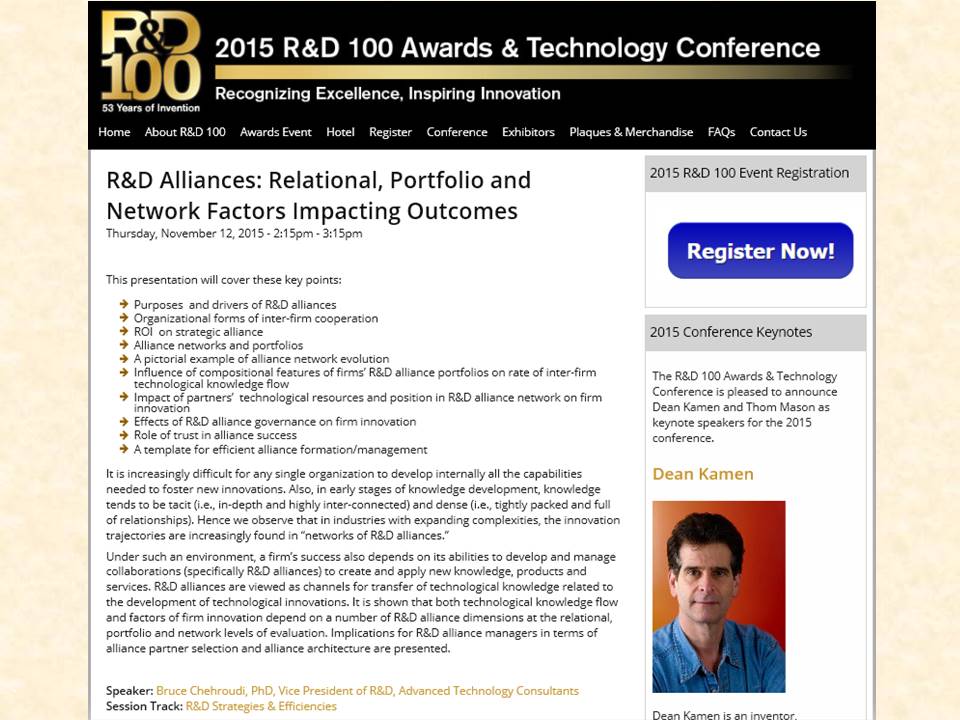Go to the Exhibitors page
This screenshot has height=720, width=960.
(528, 132)
